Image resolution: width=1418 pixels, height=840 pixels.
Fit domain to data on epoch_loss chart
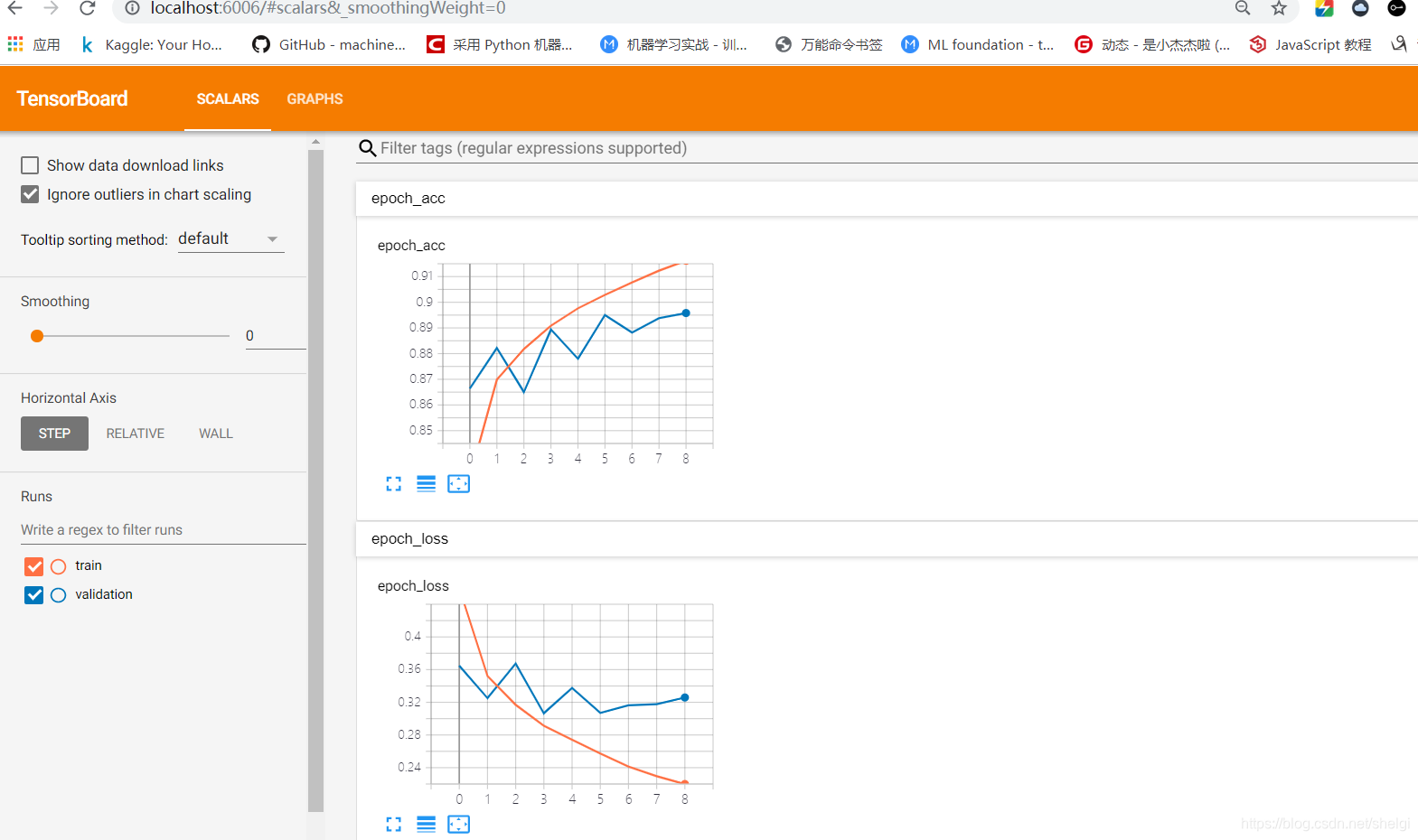tap(459, 825)
